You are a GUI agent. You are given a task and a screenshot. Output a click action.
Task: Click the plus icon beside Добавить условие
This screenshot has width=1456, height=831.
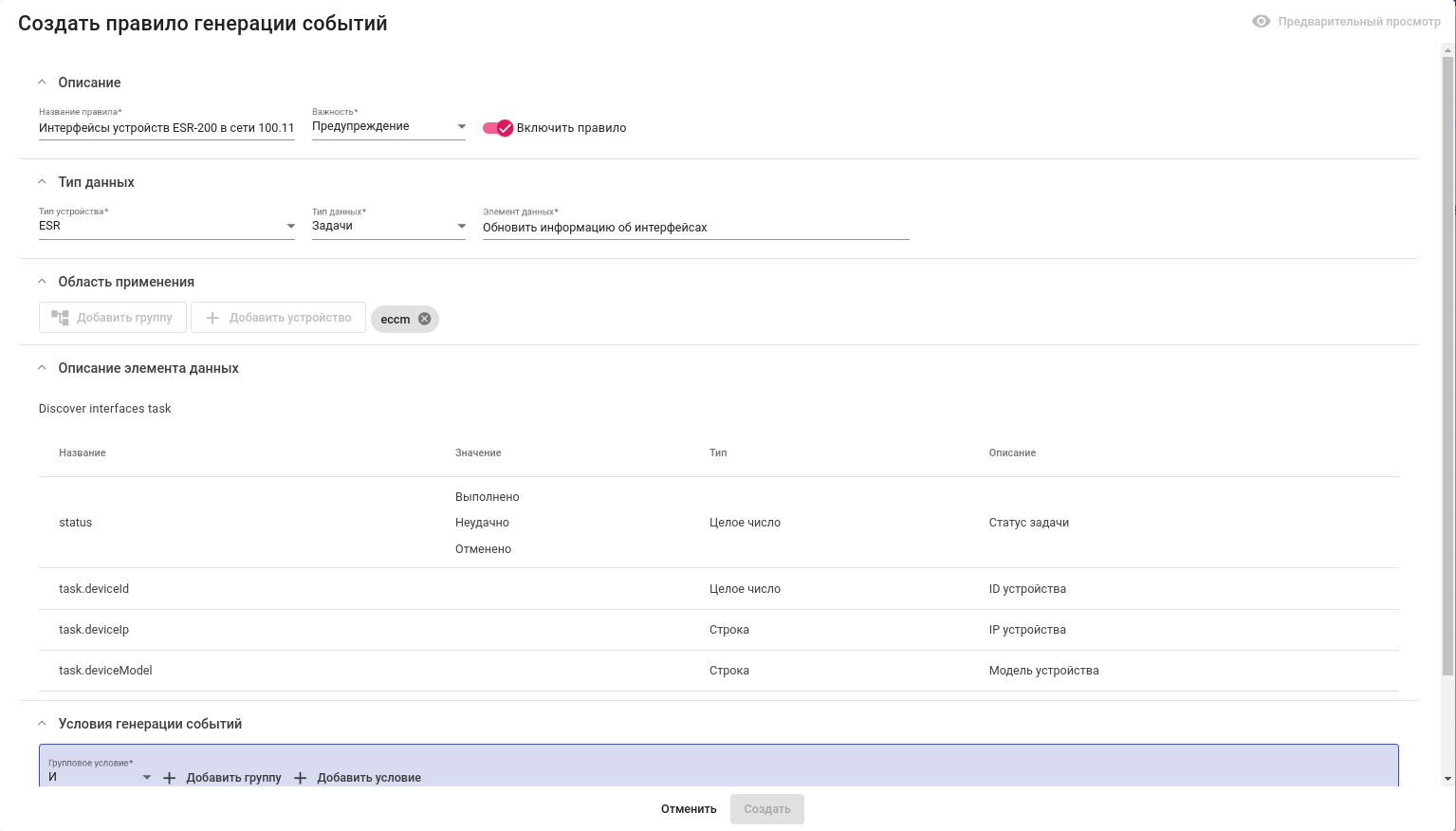301,778
